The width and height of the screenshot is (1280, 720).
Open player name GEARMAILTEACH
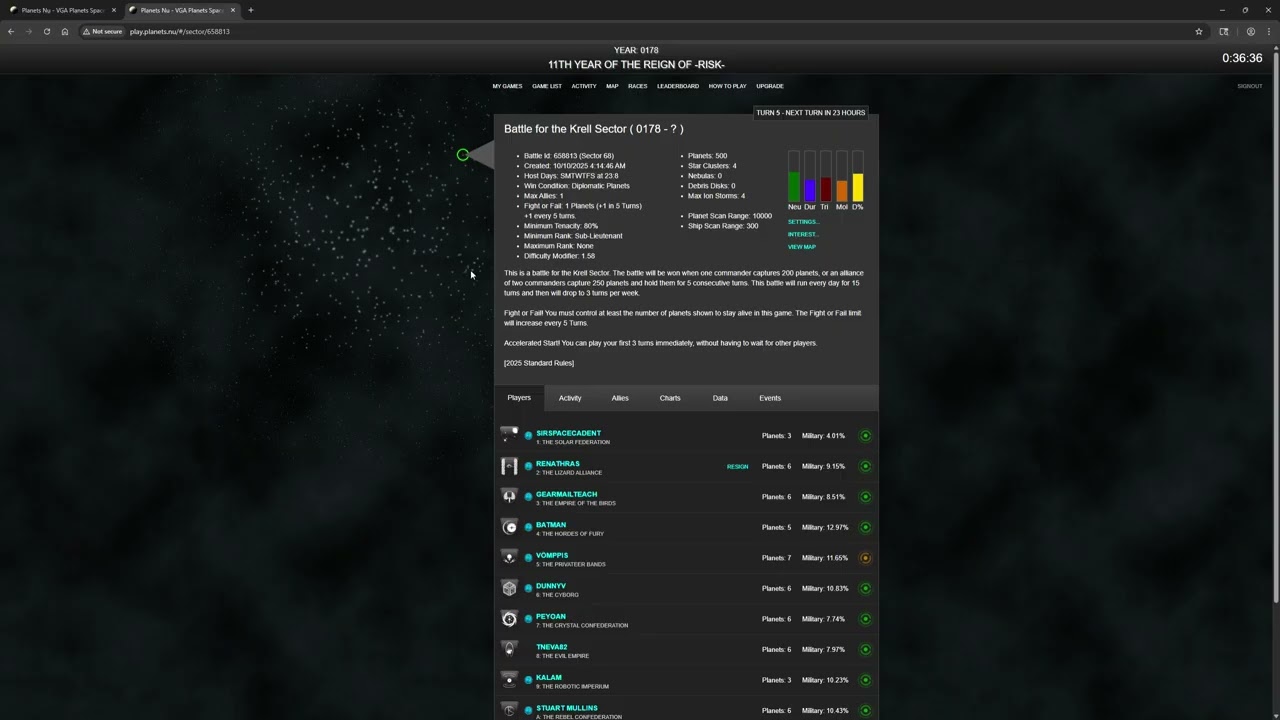click(566, 494)
